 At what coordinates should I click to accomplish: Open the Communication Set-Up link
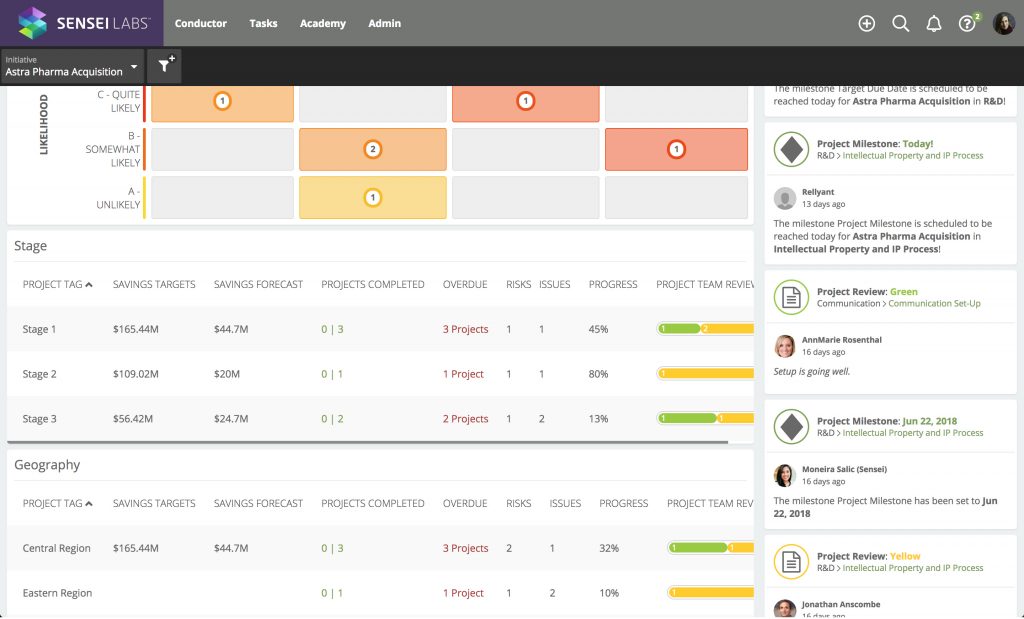(x=934, y=304)
